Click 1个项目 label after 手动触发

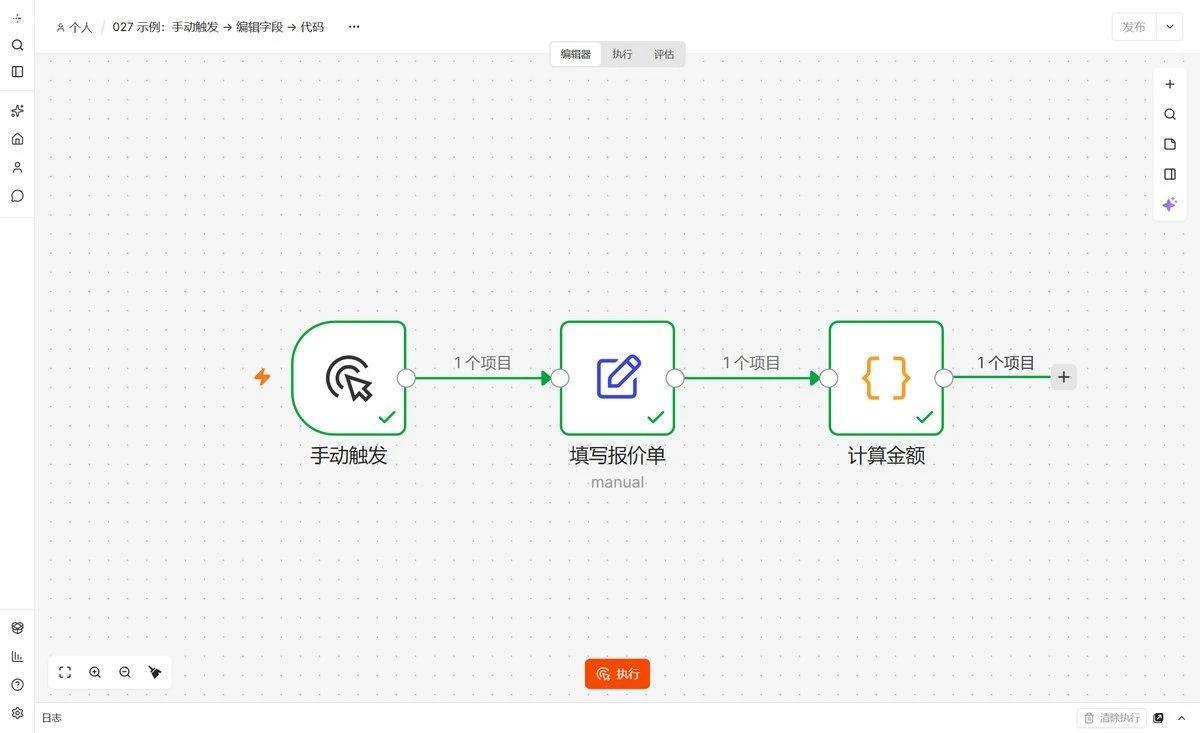click(483, 363)
